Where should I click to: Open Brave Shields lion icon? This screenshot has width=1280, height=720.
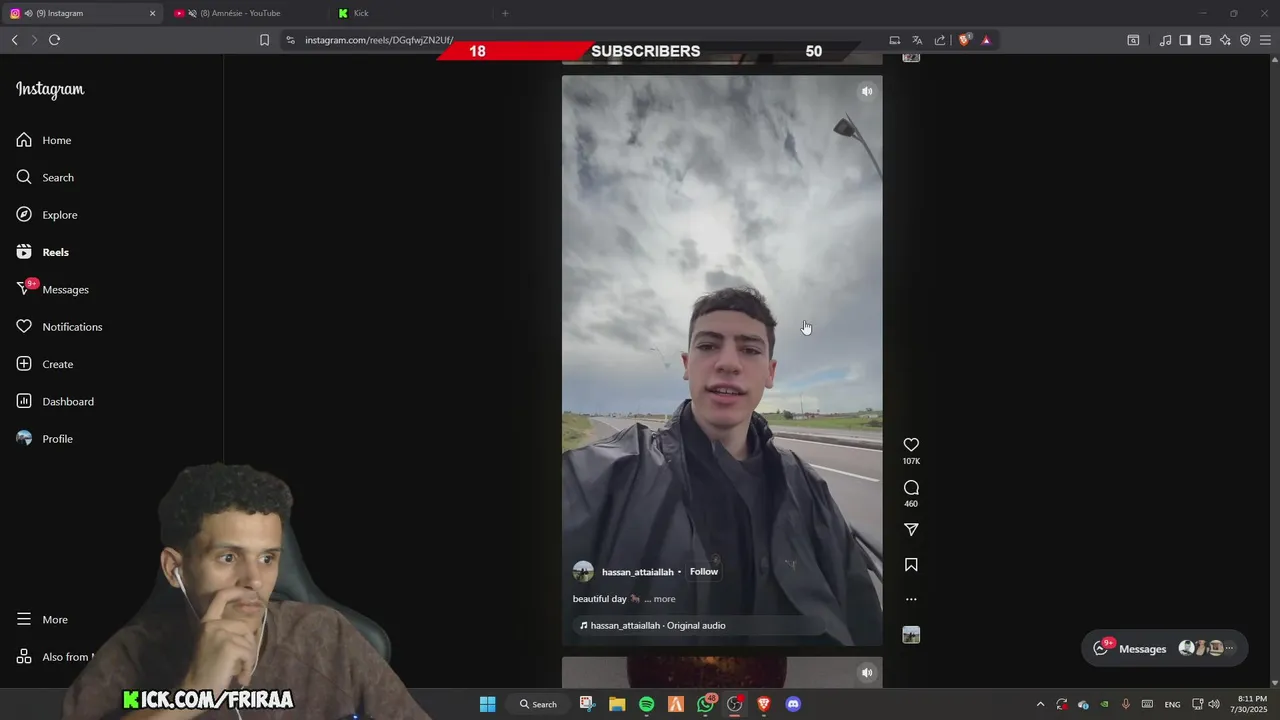[964, 40]
